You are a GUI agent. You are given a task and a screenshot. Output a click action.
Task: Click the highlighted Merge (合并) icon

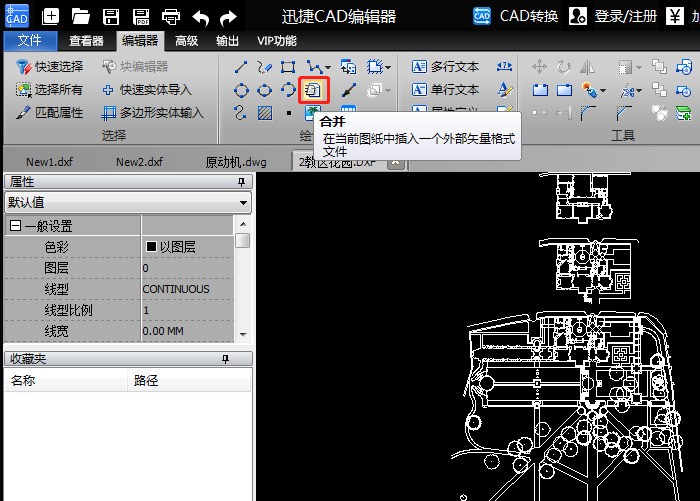pos(314,90)
